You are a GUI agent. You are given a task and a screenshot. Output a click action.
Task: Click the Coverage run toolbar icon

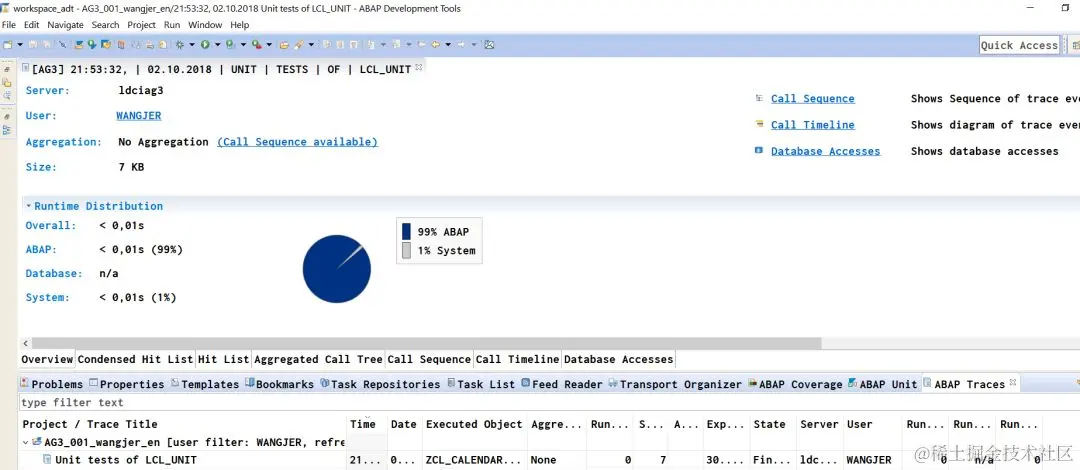pos(230,45)
